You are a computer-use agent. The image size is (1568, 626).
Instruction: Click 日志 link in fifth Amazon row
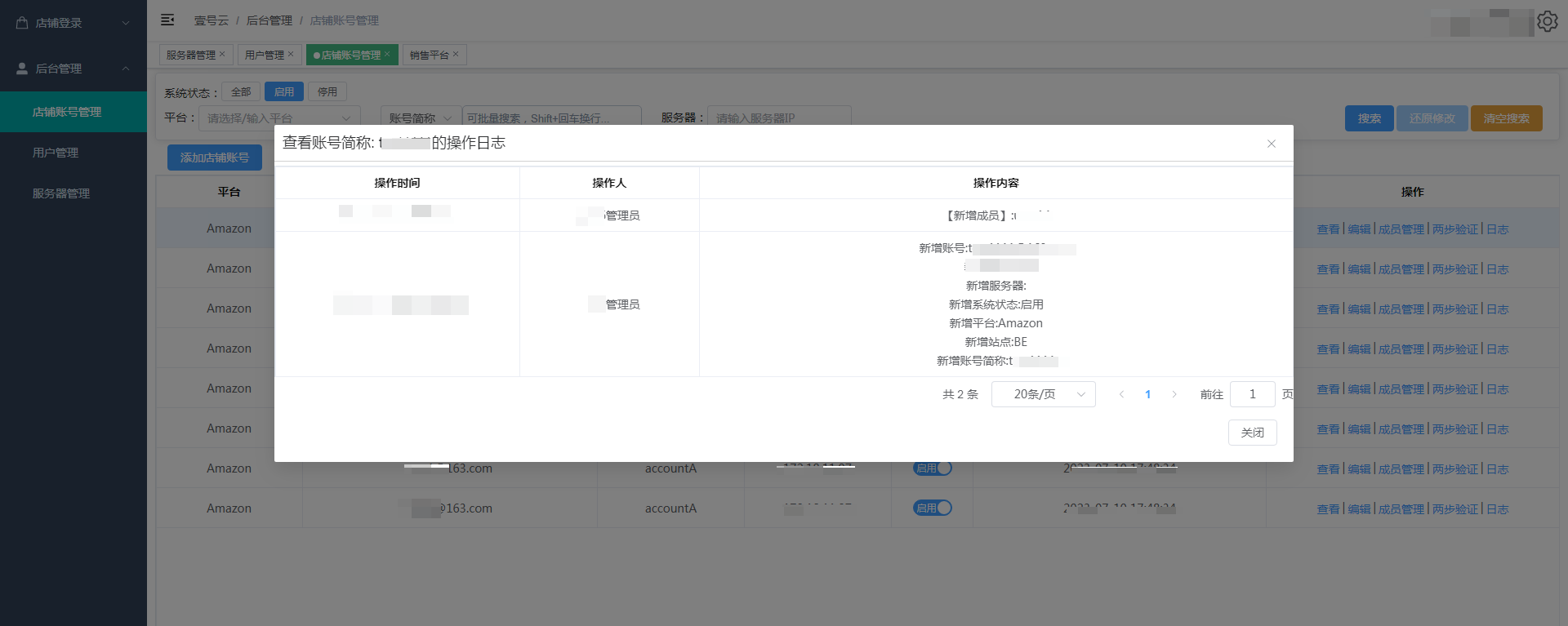point(1498,389)
